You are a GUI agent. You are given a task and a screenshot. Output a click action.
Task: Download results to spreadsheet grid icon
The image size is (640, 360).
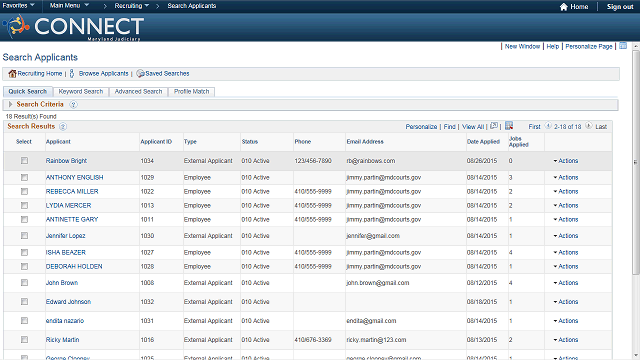coord(509,126)
